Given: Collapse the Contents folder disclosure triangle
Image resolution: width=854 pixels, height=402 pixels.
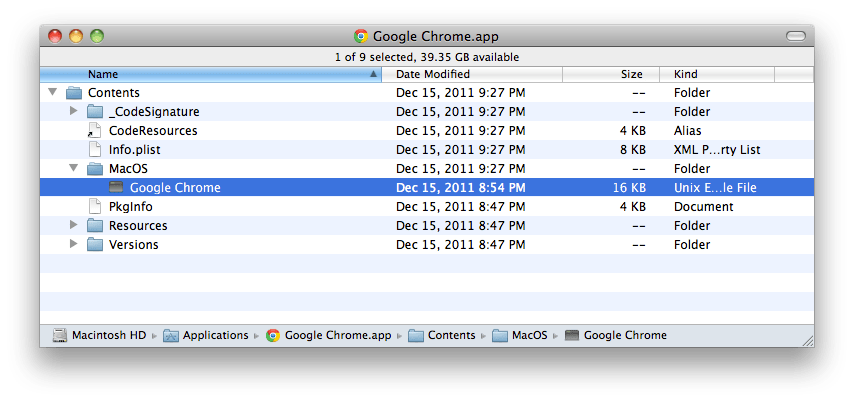Looking at the screenshot, I should (x=53, y=92).
